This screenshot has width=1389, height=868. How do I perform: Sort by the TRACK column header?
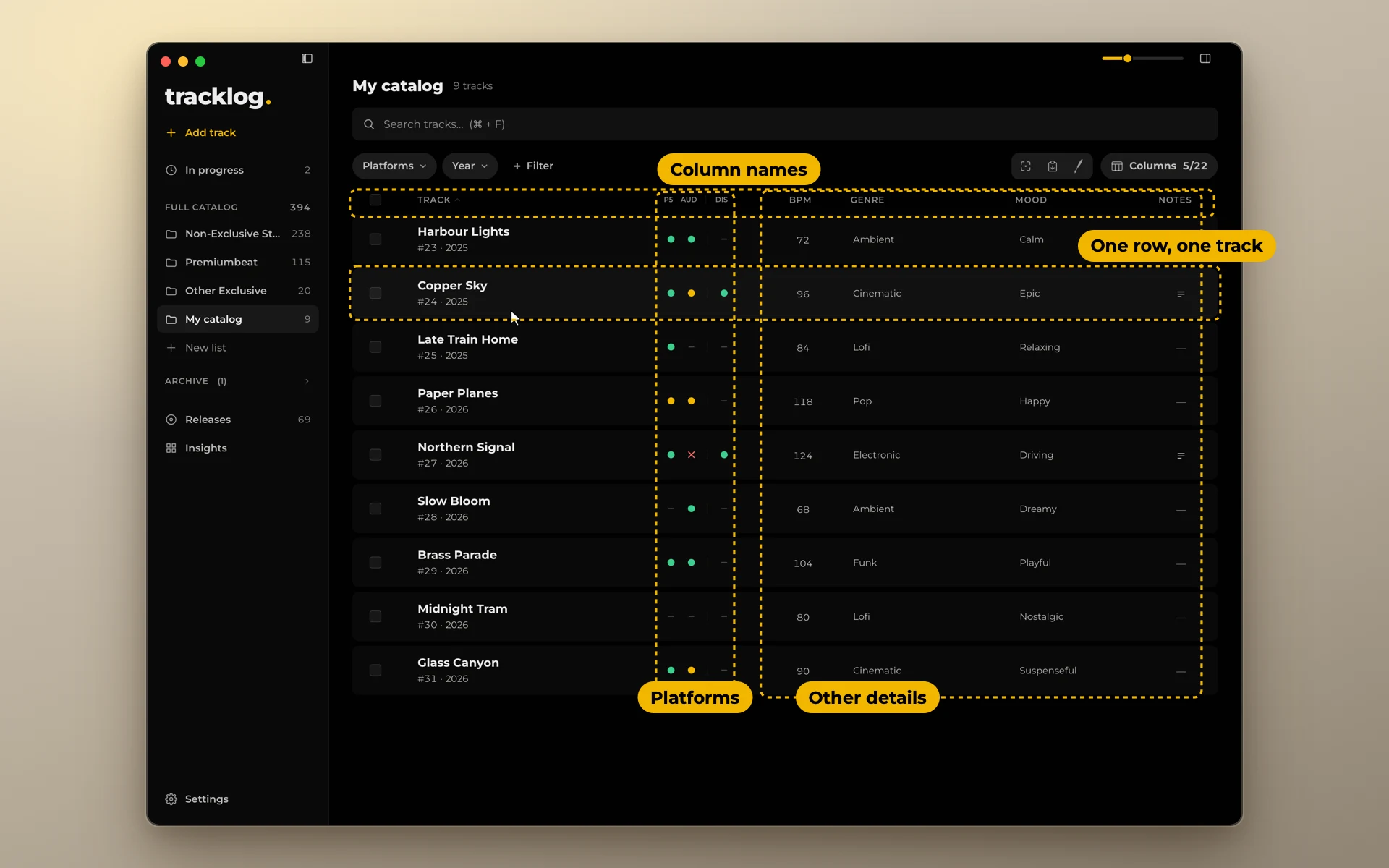click(x=434, y=200)
